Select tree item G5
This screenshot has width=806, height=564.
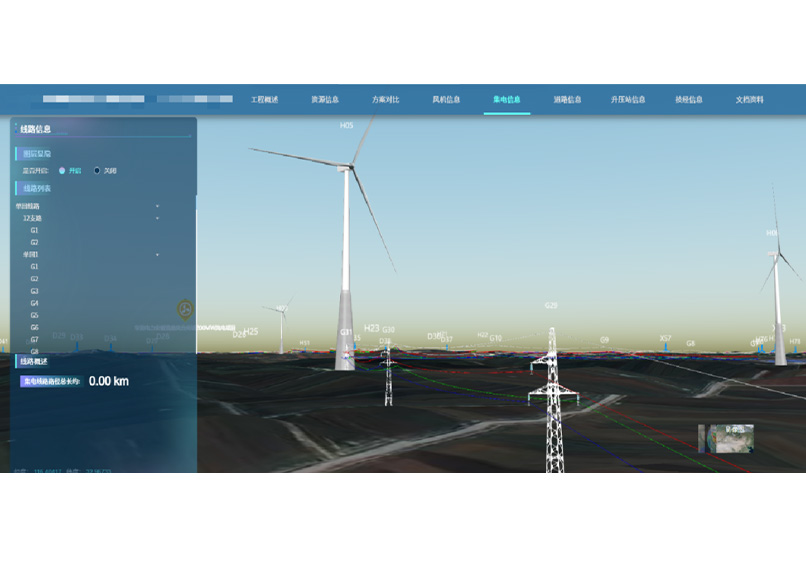tap(34, 315)
